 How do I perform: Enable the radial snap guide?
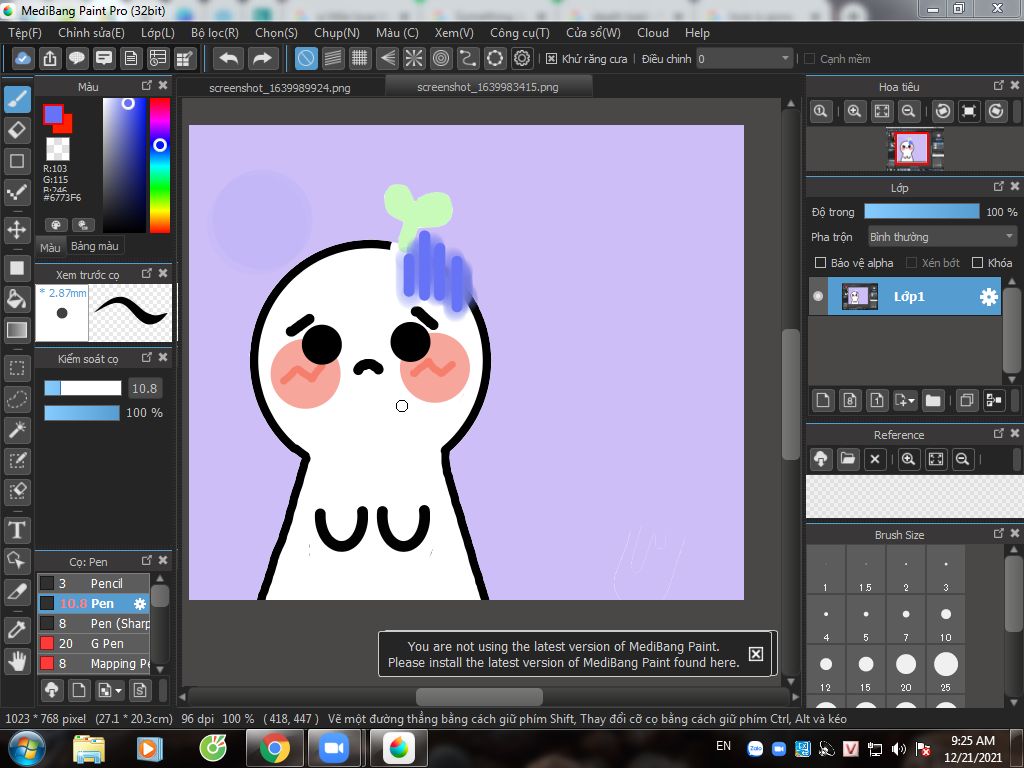414,59
